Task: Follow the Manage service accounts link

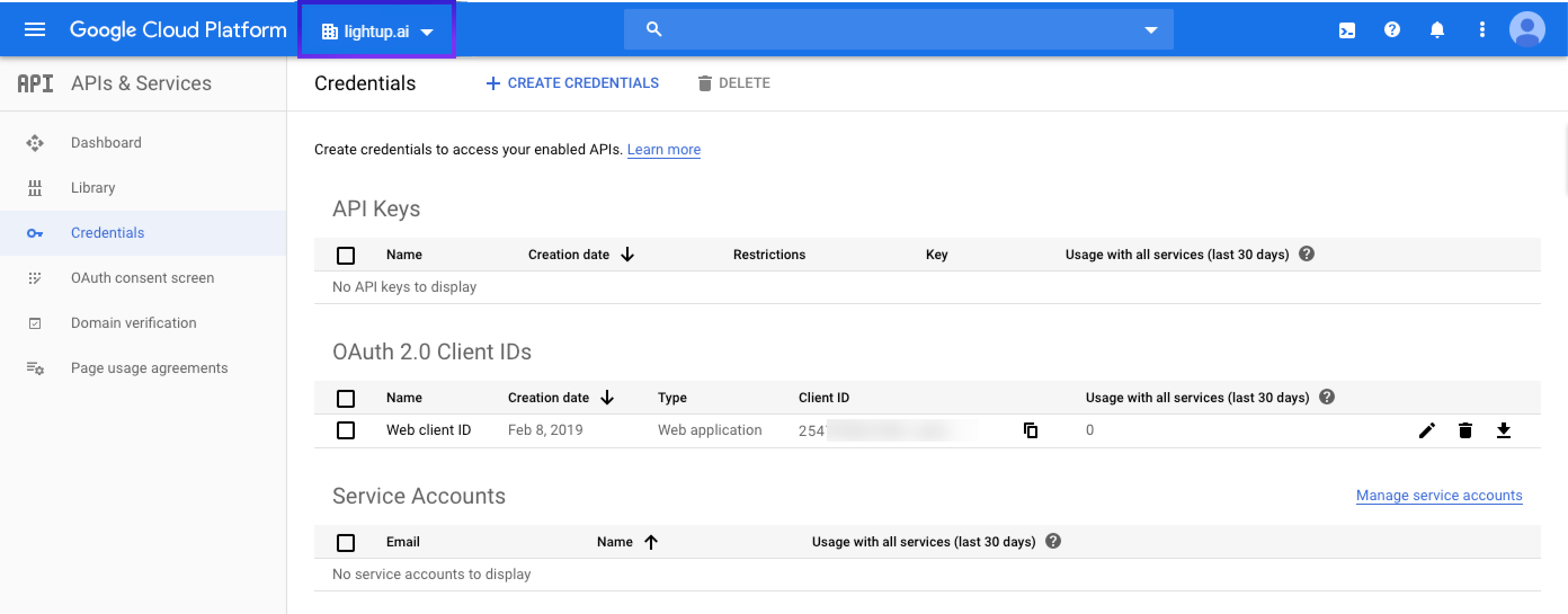Action: pyautogui.click(x=1438, y=495)
